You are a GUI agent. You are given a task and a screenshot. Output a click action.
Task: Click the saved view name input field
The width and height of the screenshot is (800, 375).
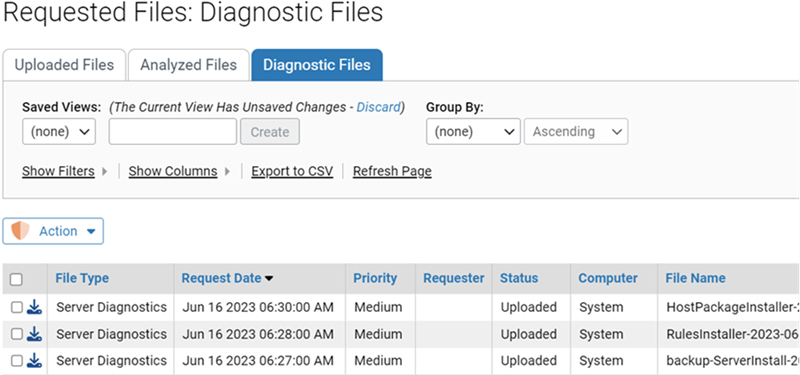(x=173, y=132)
